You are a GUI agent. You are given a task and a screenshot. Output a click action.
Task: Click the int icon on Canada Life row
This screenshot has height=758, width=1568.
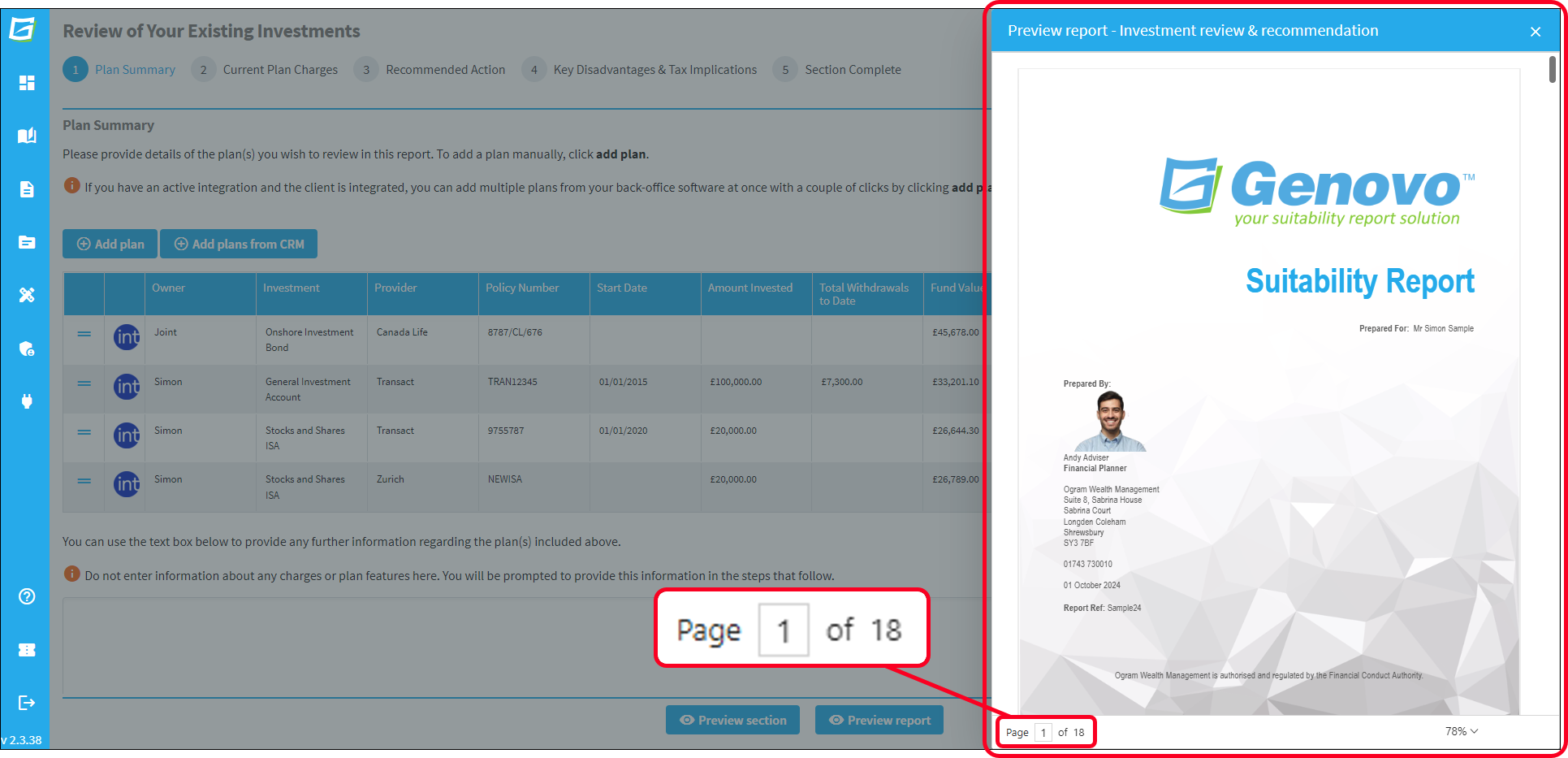(x=127, y=337)
